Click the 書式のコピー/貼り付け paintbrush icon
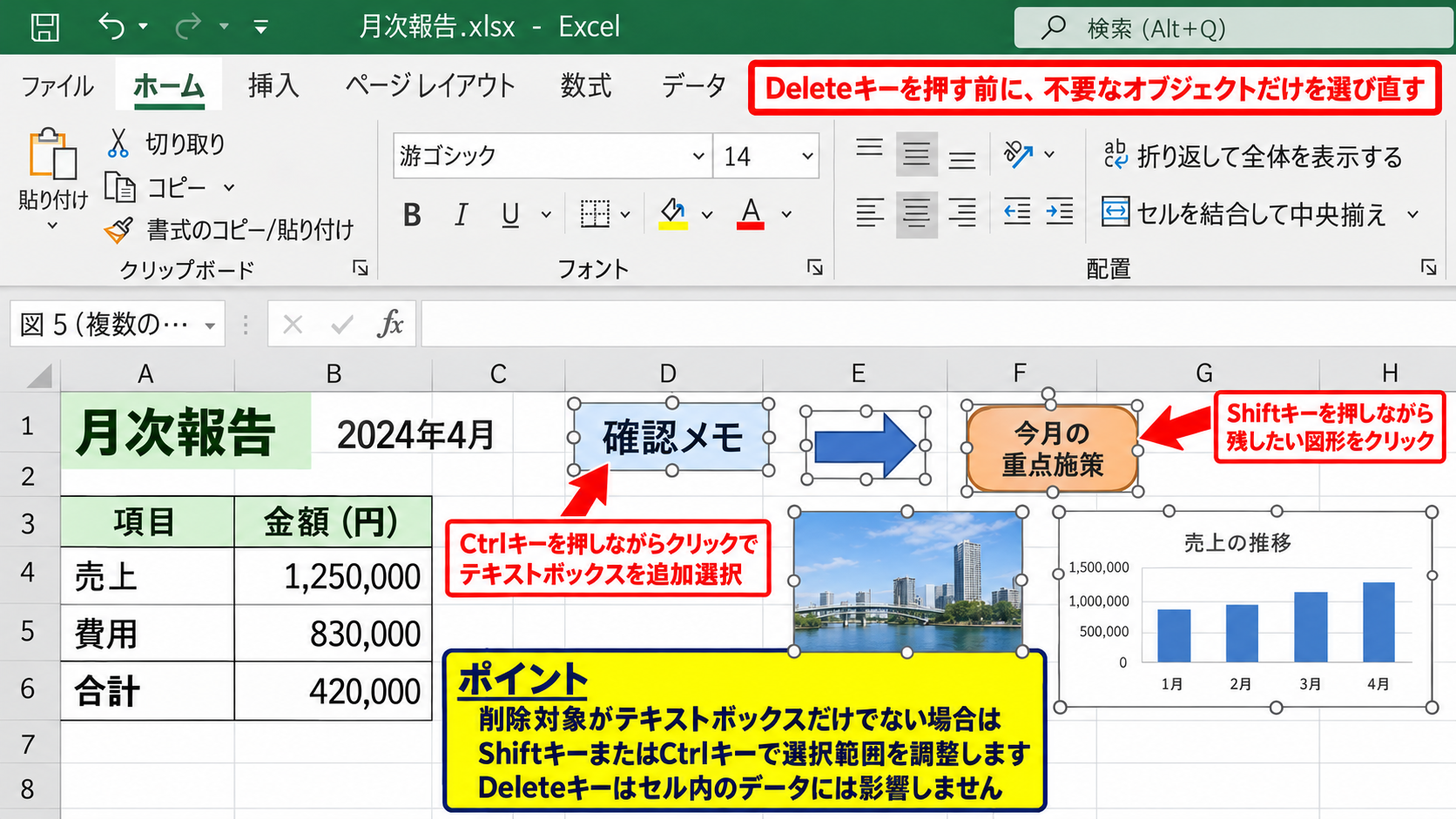This screenshot has width=1456, height=819. click(x=118, y=230)
